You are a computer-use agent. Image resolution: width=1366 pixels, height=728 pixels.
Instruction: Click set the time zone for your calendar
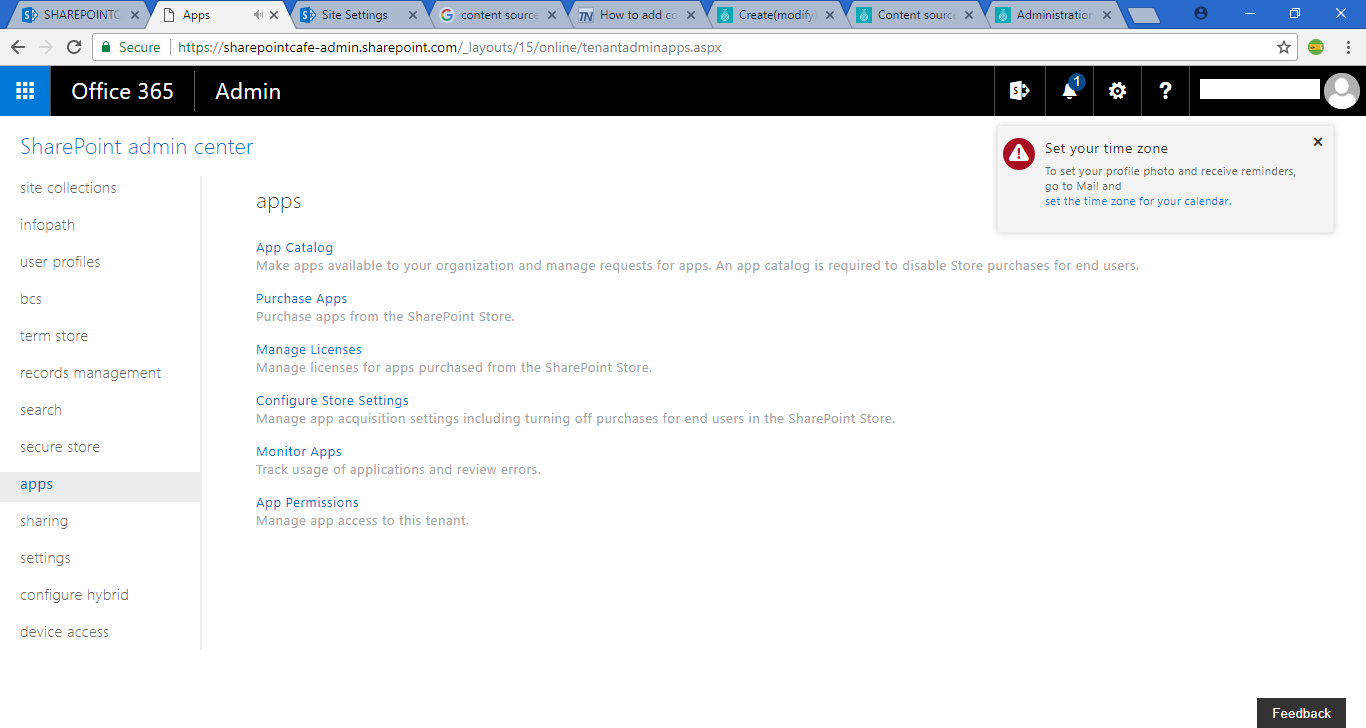coord(1137,201)
